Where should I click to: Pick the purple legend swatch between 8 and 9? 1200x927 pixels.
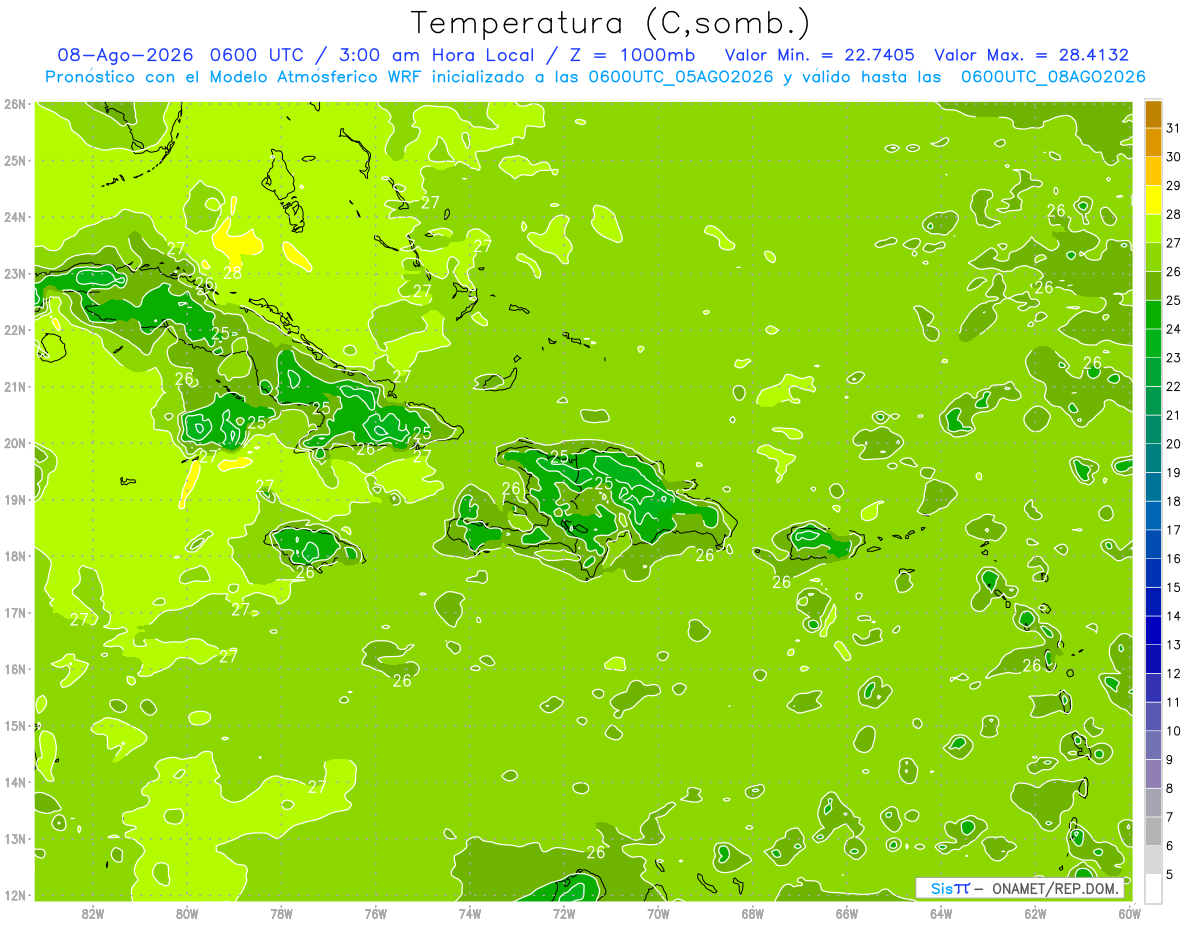pyautogui.click(x=1153, y=774)
